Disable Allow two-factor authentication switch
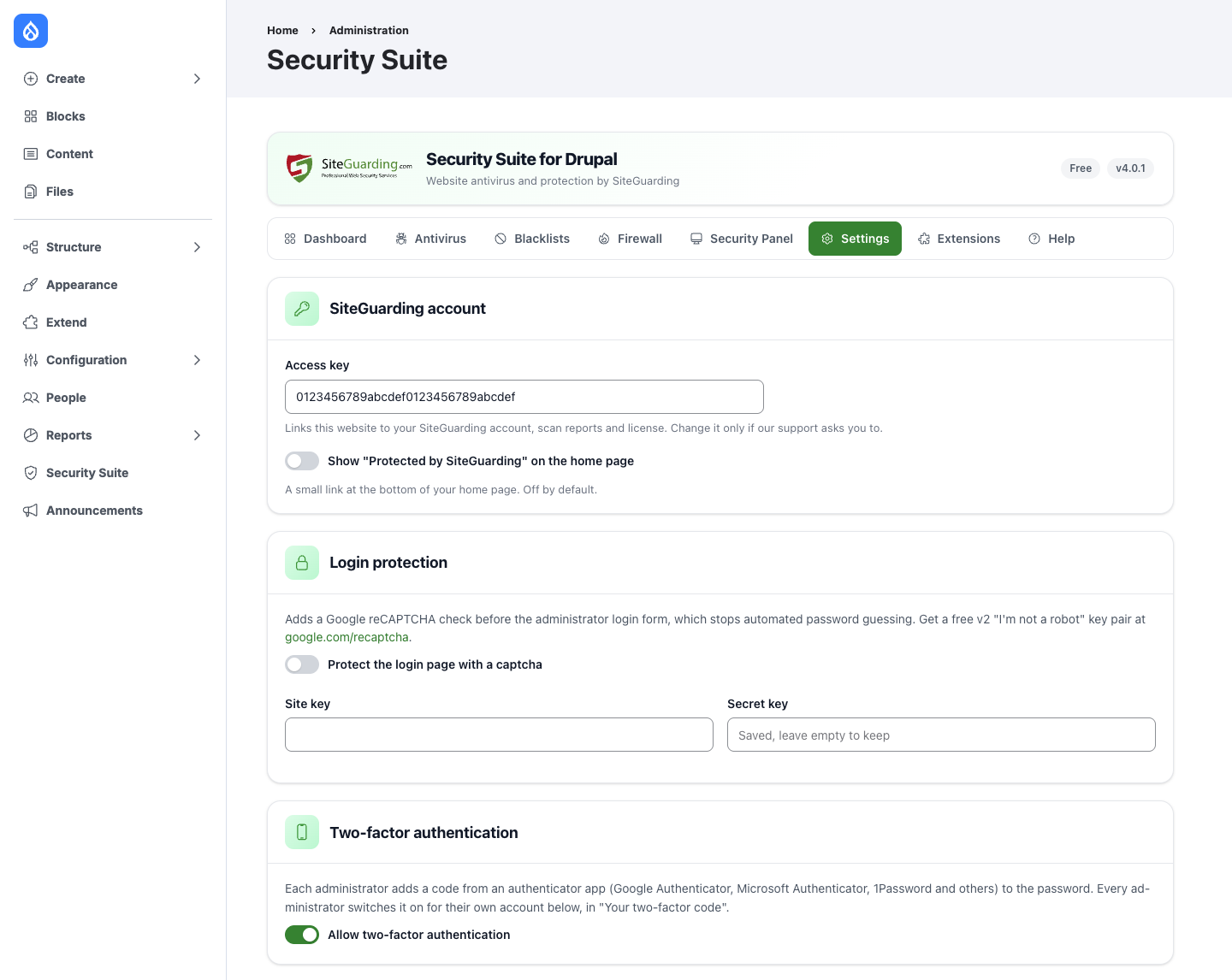Image resolution: width=1232 pixels, height=980 pixels. (302, 935)
